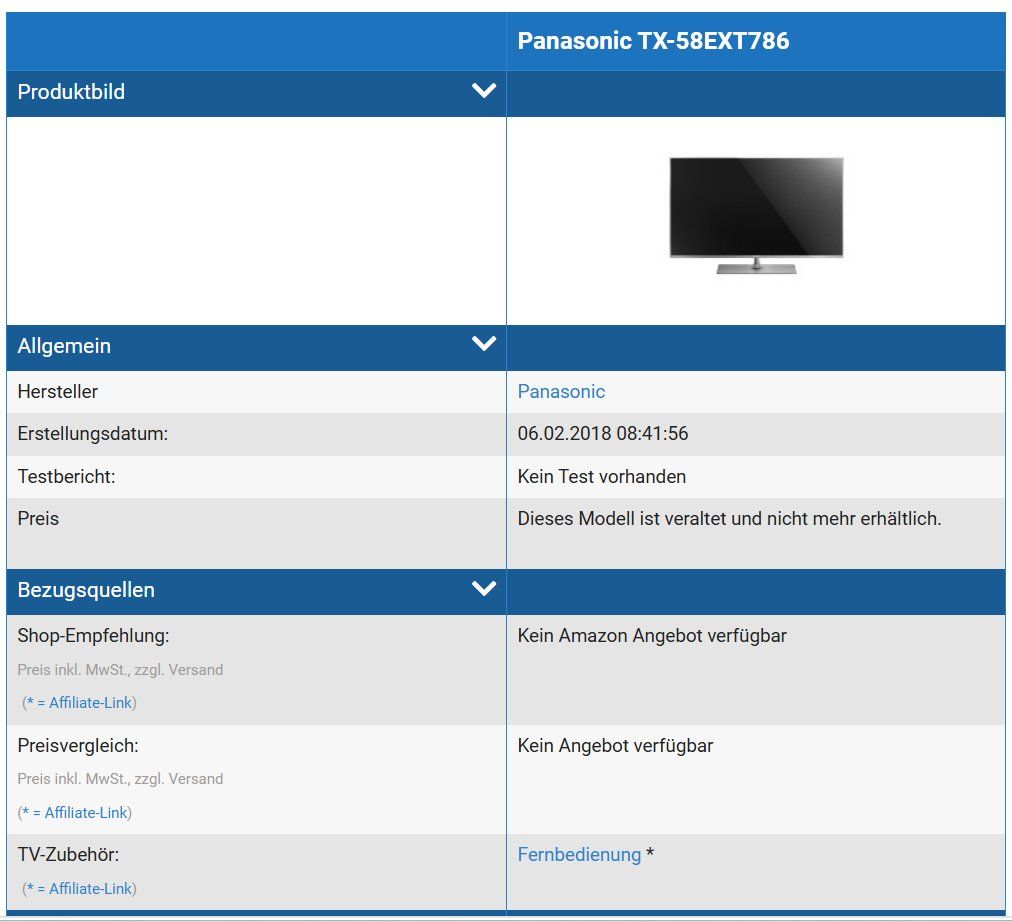This screenshot has width=1012, height=922.
Task: Click the Bezugsquellen section title
Action: pos(86,590)
